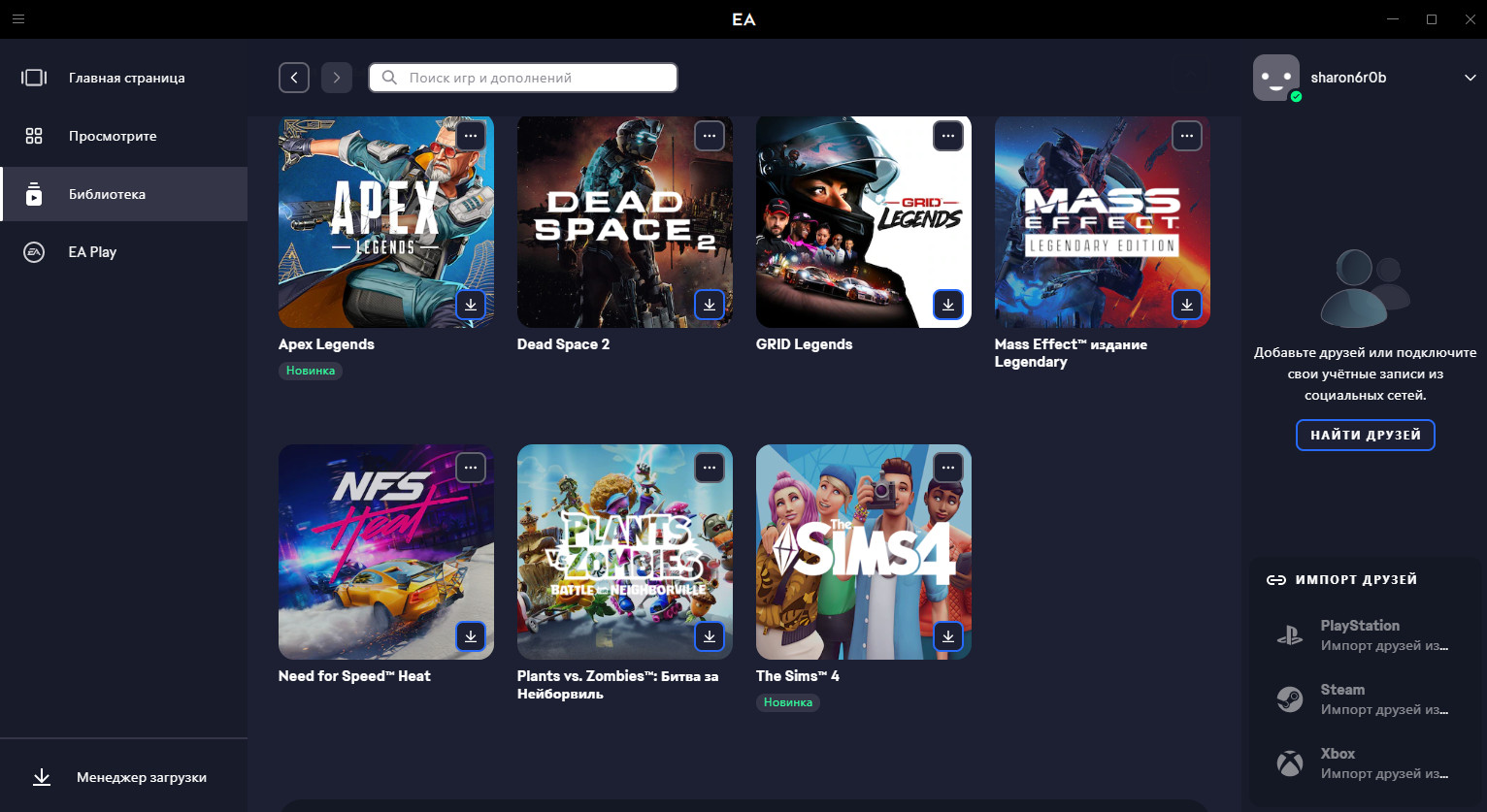
Task: Click the search magnifier icon
Action: tap(389, 78)
